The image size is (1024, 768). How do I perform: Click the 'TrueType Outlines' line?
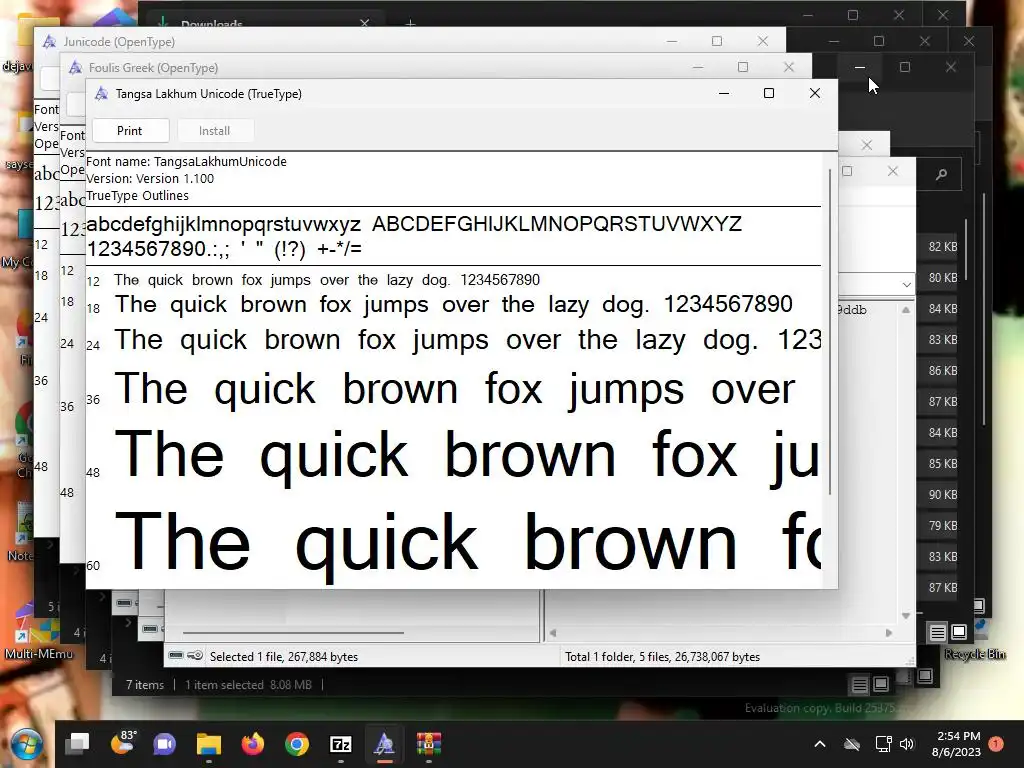click(137, 196)
